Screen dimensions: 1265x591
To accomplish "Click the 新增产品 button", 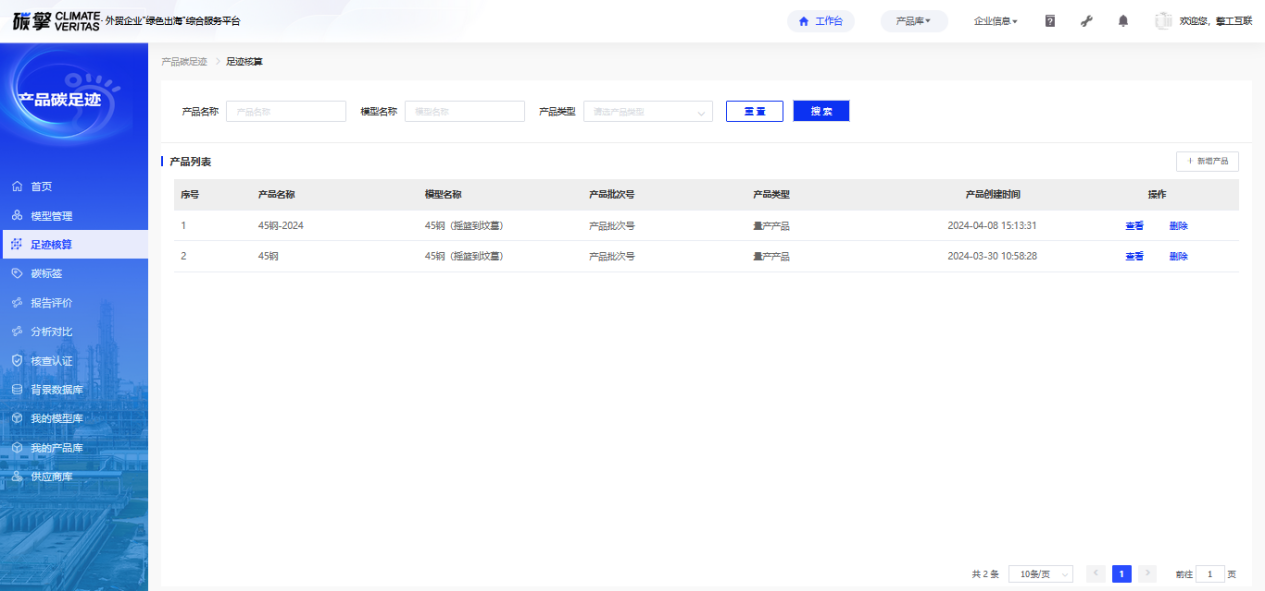I will click(1207, 161).
